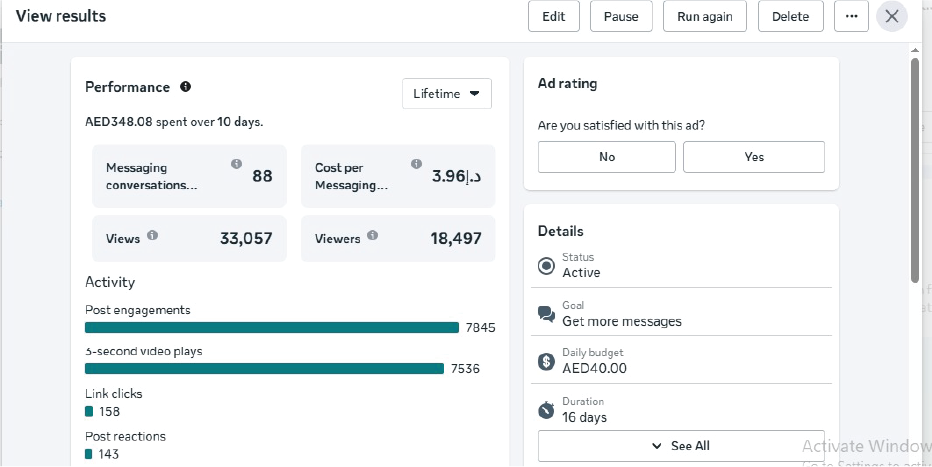Click the Edit button

553,17
